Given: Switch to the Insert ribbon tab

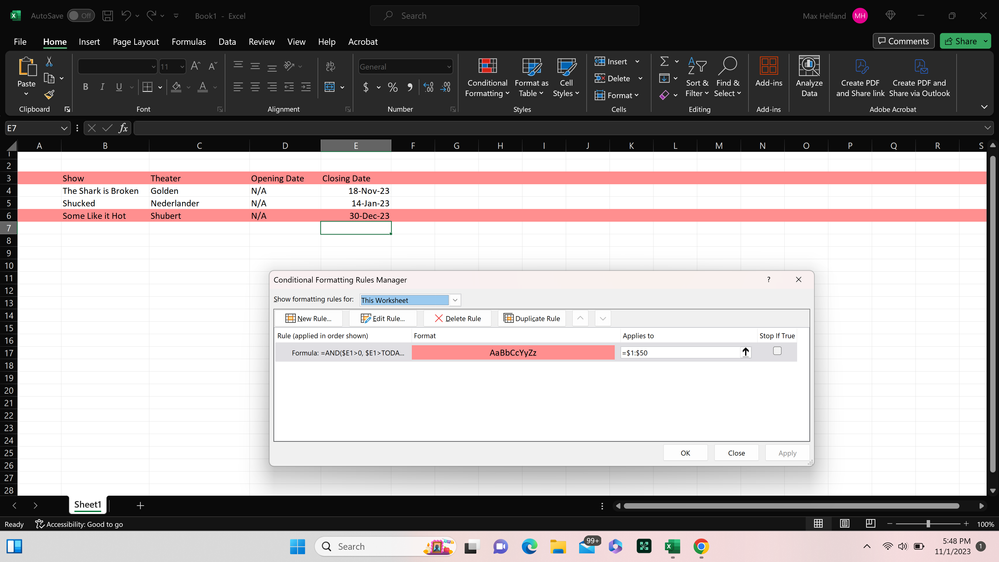Looking at the screenshot, I should [x=89, y=41].
